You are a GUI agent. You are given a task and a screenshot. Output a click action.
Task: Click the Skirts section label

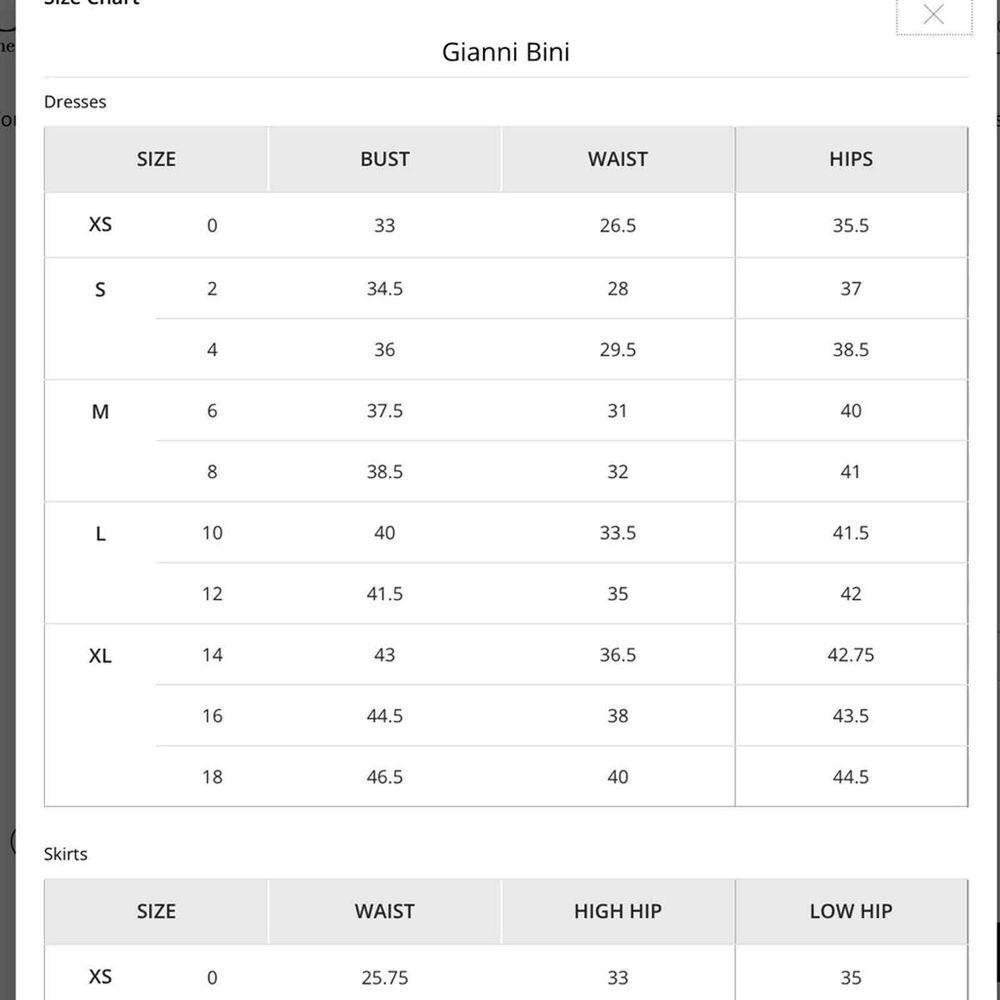click(66, 854)
